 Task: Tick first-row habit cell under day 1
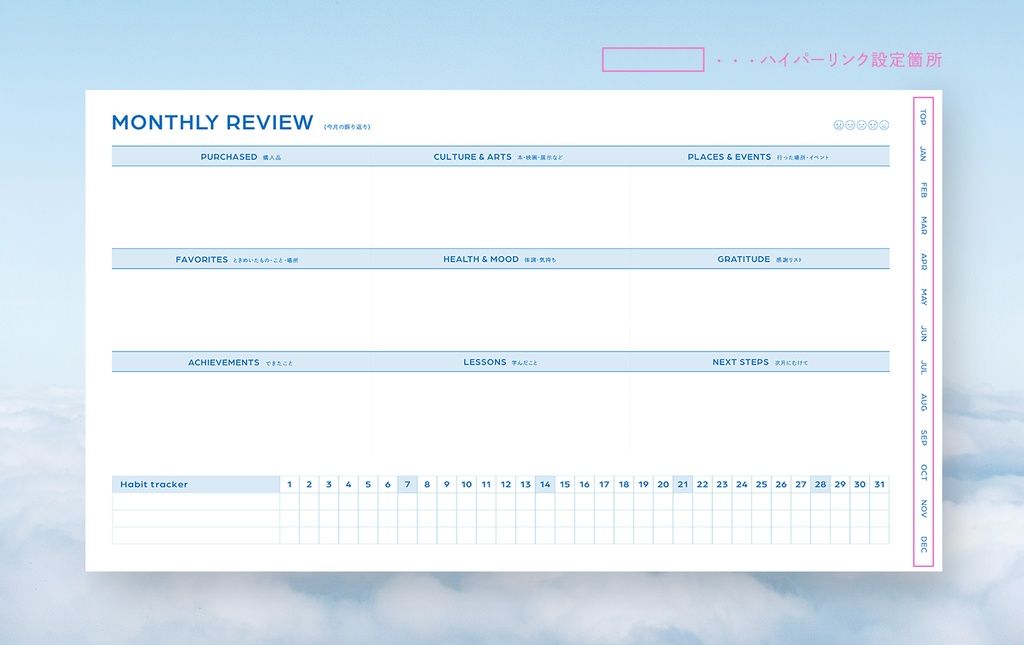point(289,501)
